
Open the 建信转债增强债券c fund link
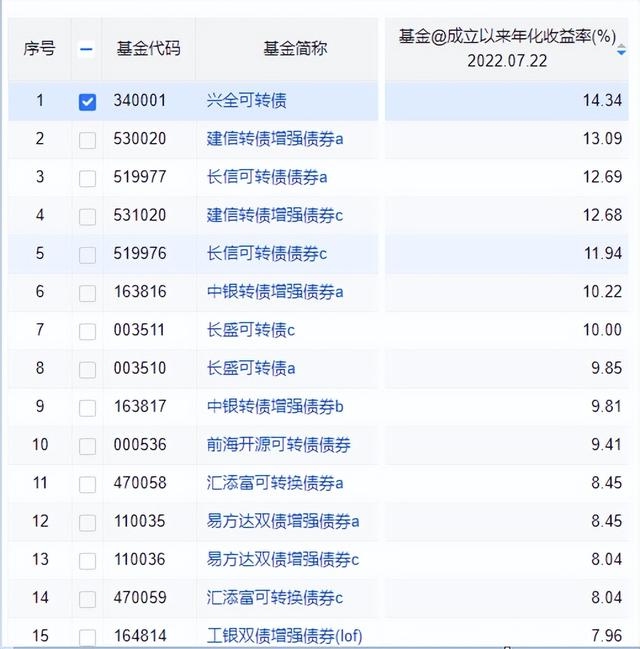(x=275, y=215)
